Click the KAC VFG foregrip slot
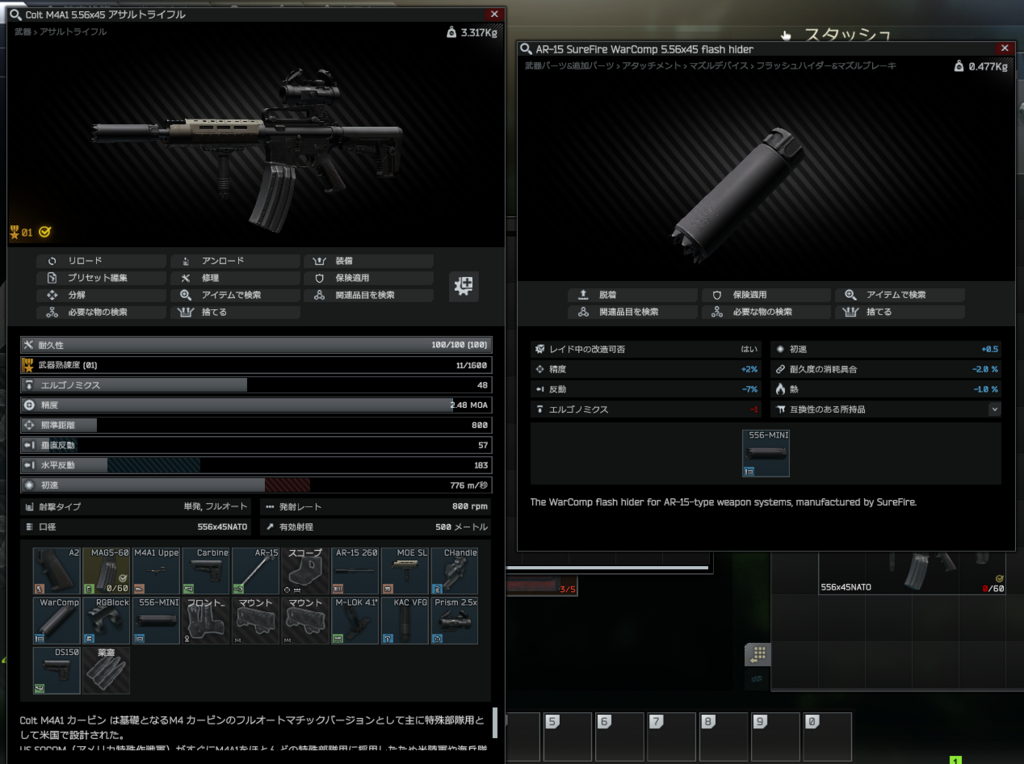Image resolution: width=1024 pixels, height=764 pixels. click(404, 621)
